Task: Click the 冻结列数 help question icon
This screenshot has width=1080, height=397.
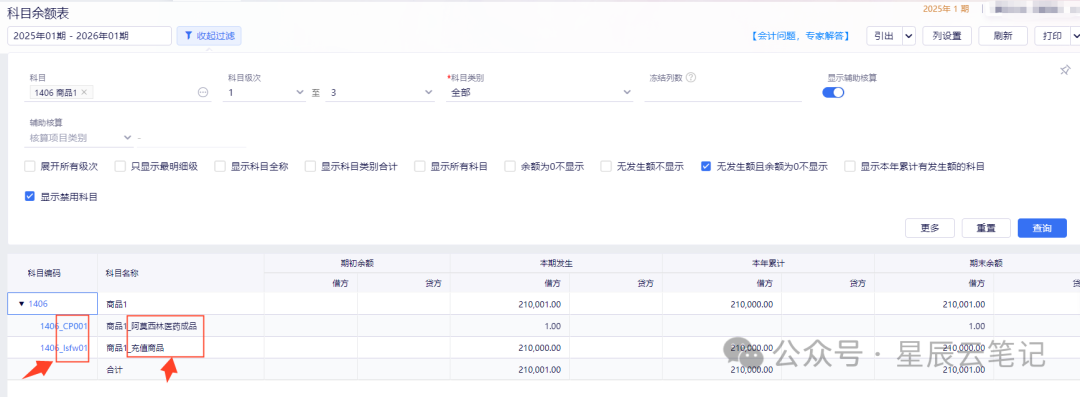Action: (691, 77)
